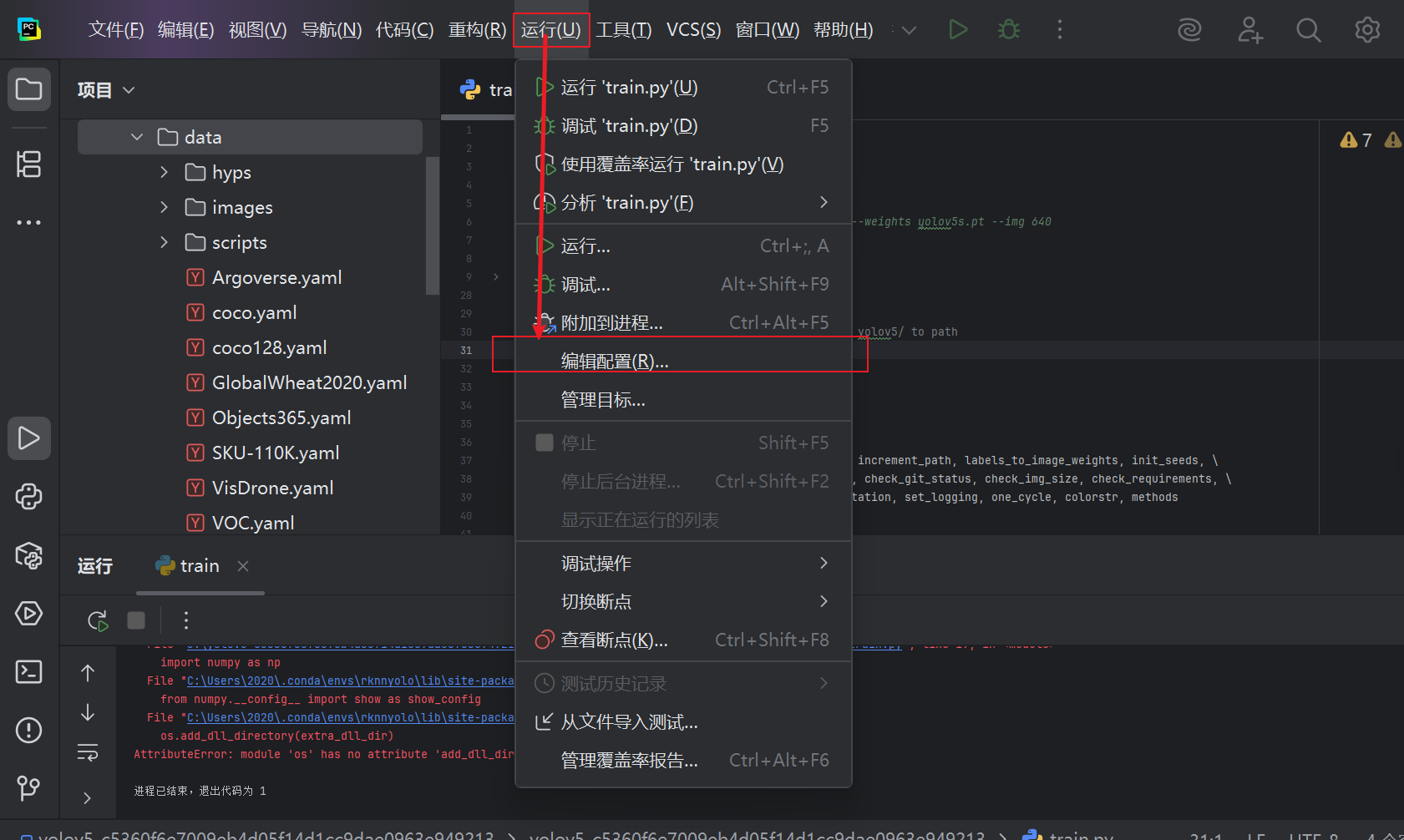Screen dimensions: 1404x840
Task: Expand the hyps folder
Action: (x=164, y=172)
